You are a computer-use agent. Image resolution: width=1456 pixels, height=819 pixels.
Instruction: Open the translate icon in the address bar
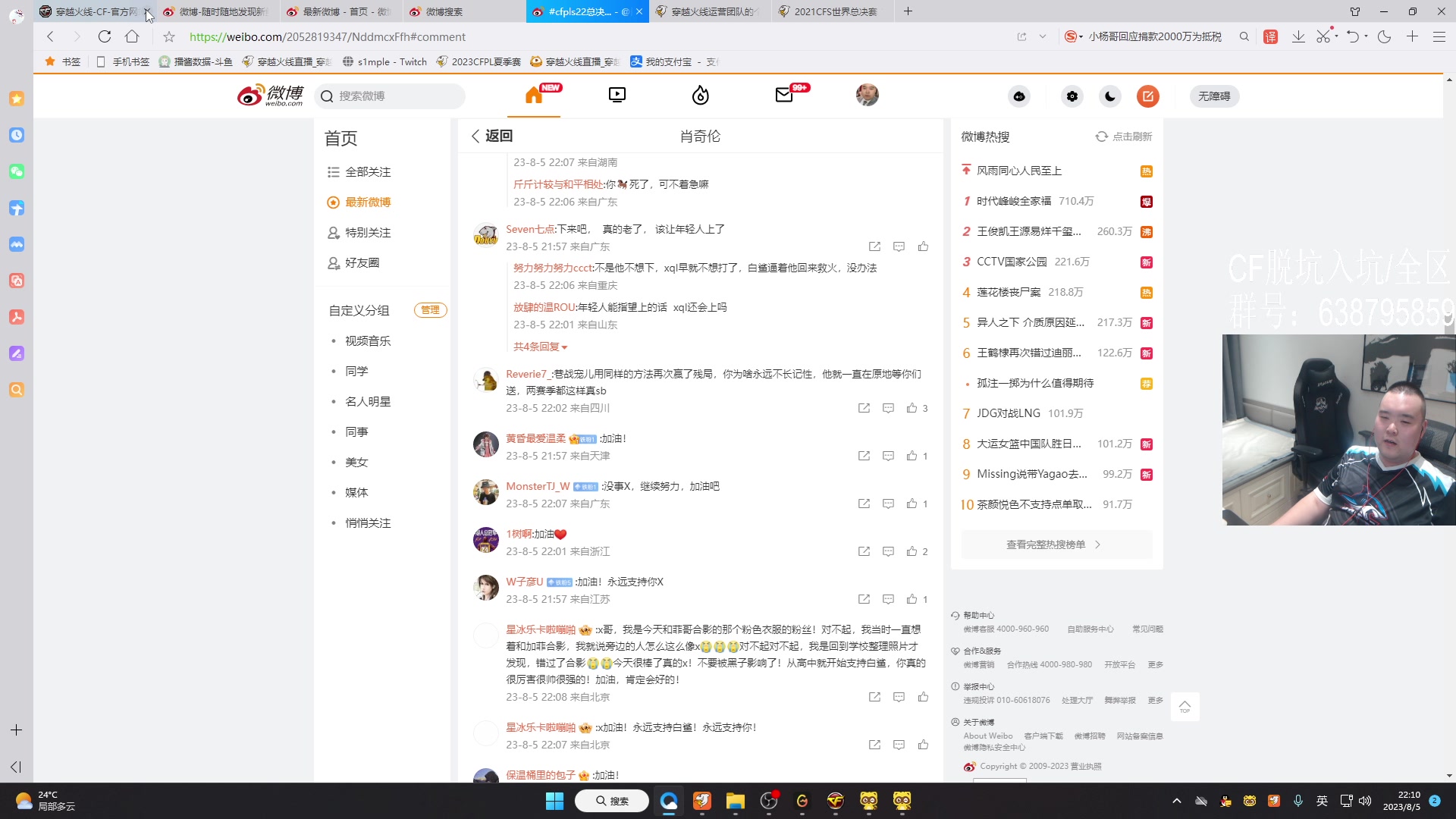click(x=1272, y=36)
